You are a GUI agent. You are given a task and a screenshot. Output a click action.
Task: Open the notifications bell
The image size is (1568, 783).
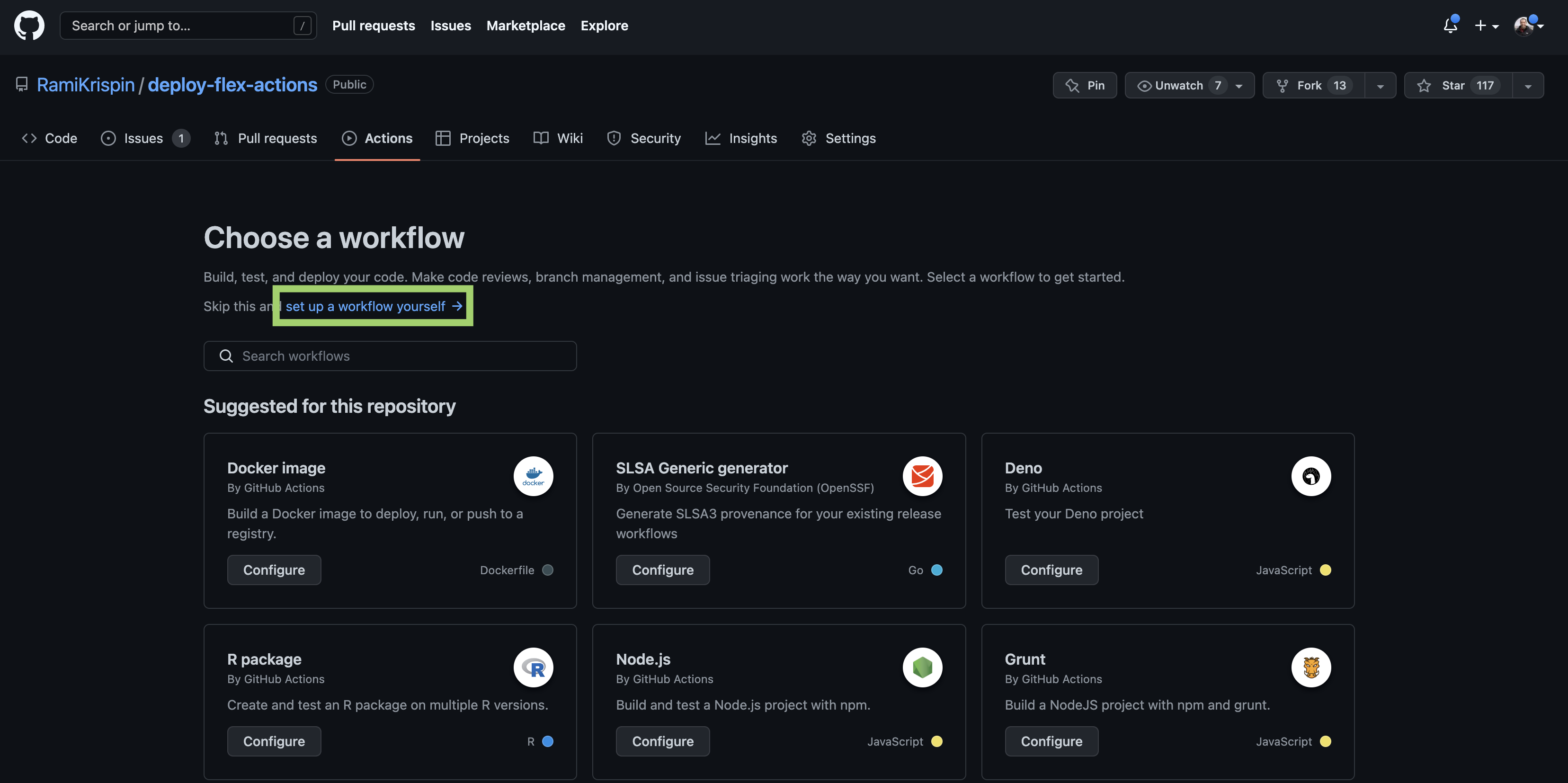click(x=1450, y=26)
